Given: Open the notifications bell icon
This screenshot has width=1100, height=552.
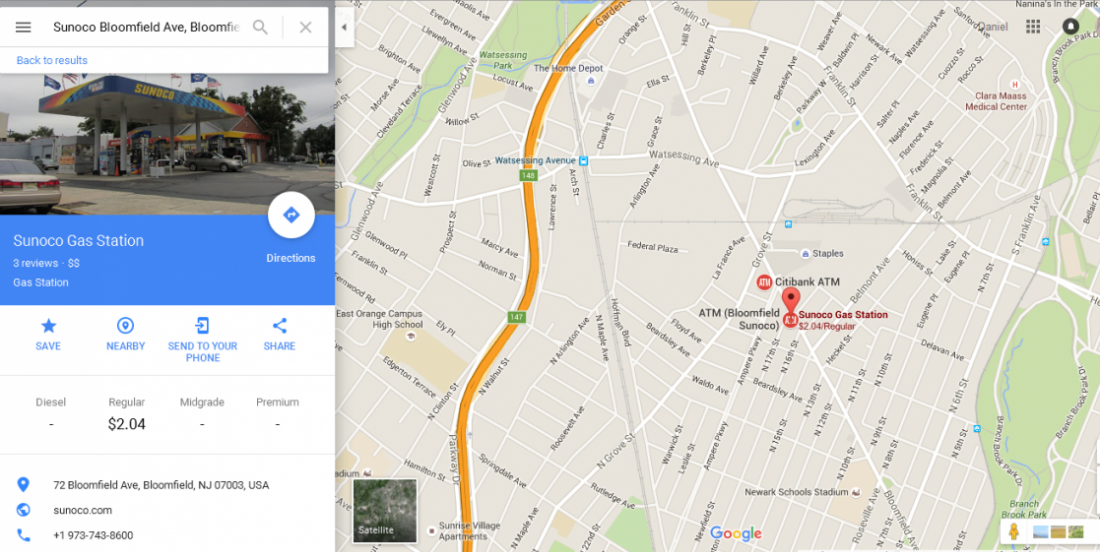Looking at the screenshot, I should (x=1070, y=27).
